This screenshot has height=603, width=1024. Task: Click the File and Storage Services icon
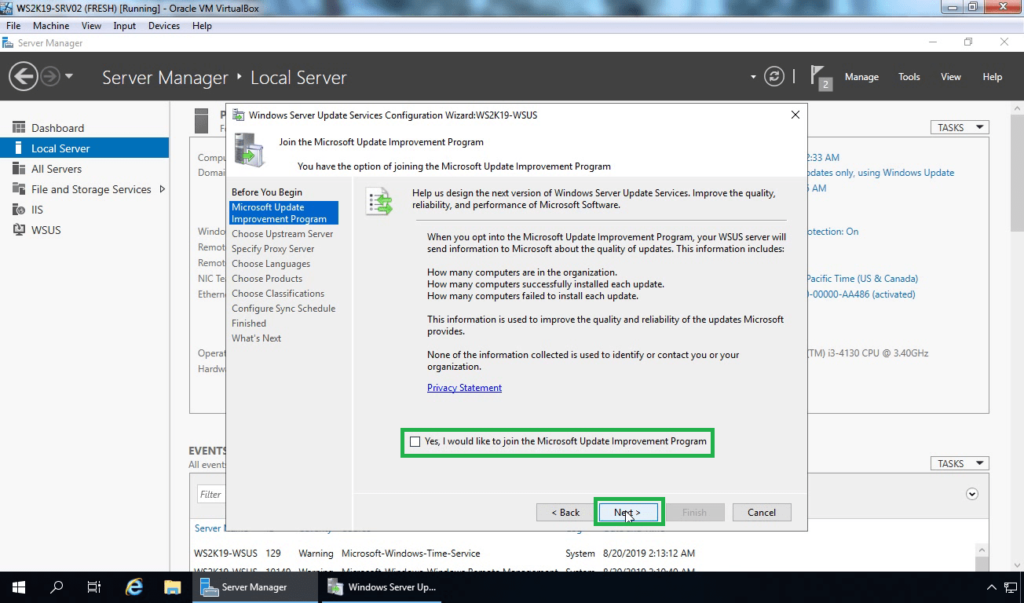click(19, 189)
